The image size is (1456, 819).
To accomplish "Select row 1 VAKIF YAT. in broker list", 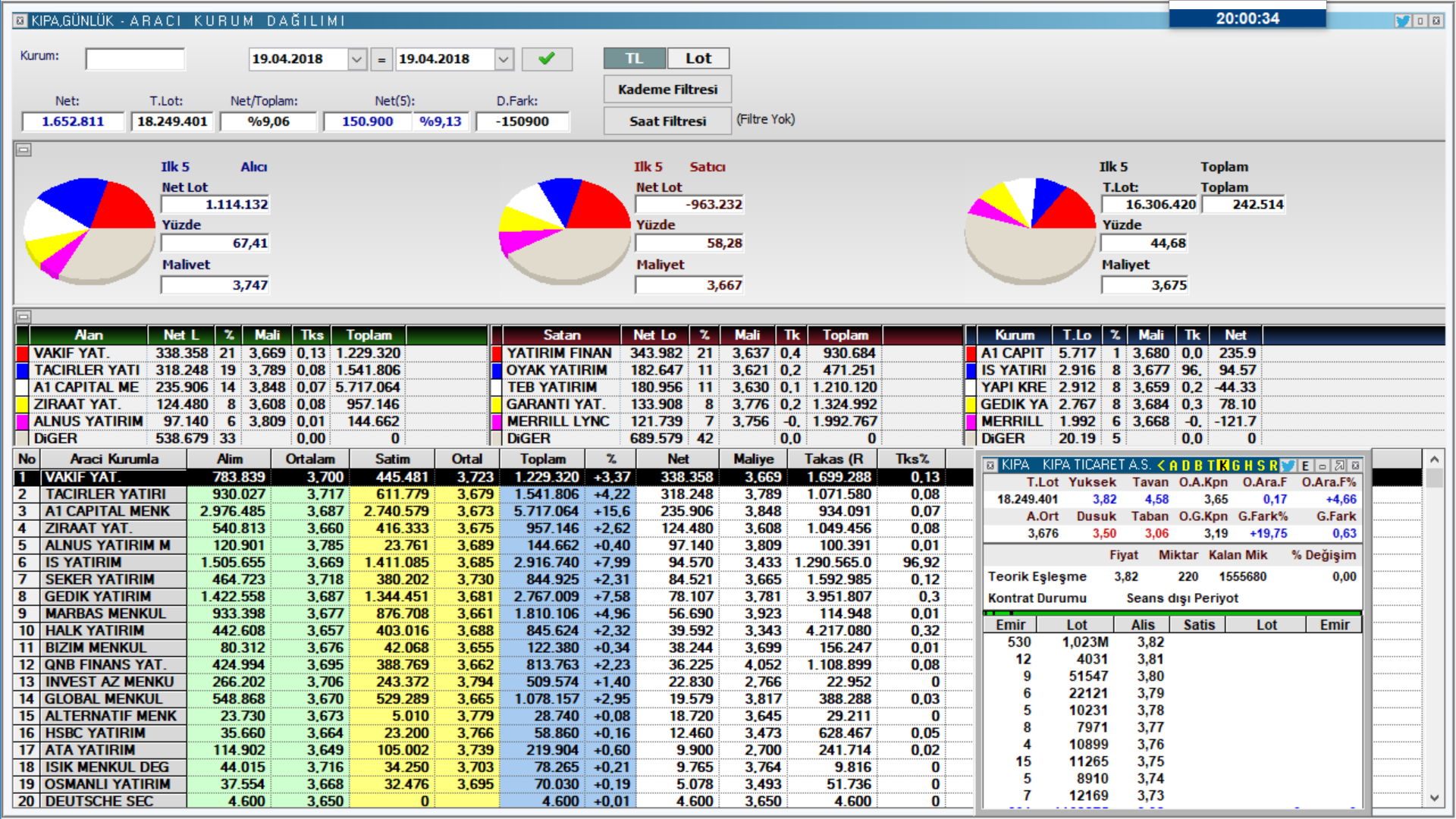I will pos(493,477).
